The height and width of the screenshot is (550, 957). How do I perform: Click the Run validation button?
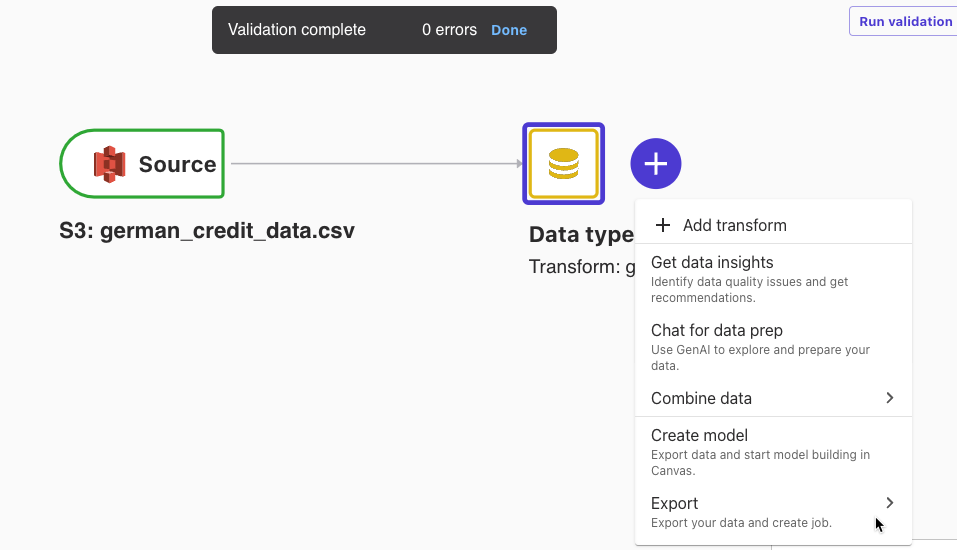pos(905,21)
